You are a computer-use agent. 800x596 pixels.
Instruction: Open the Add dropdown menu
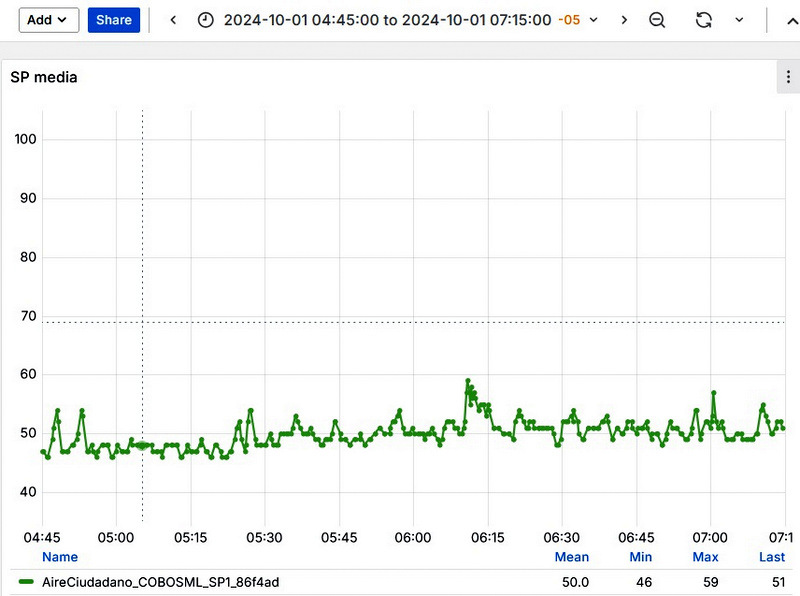(x=49, y=20)
